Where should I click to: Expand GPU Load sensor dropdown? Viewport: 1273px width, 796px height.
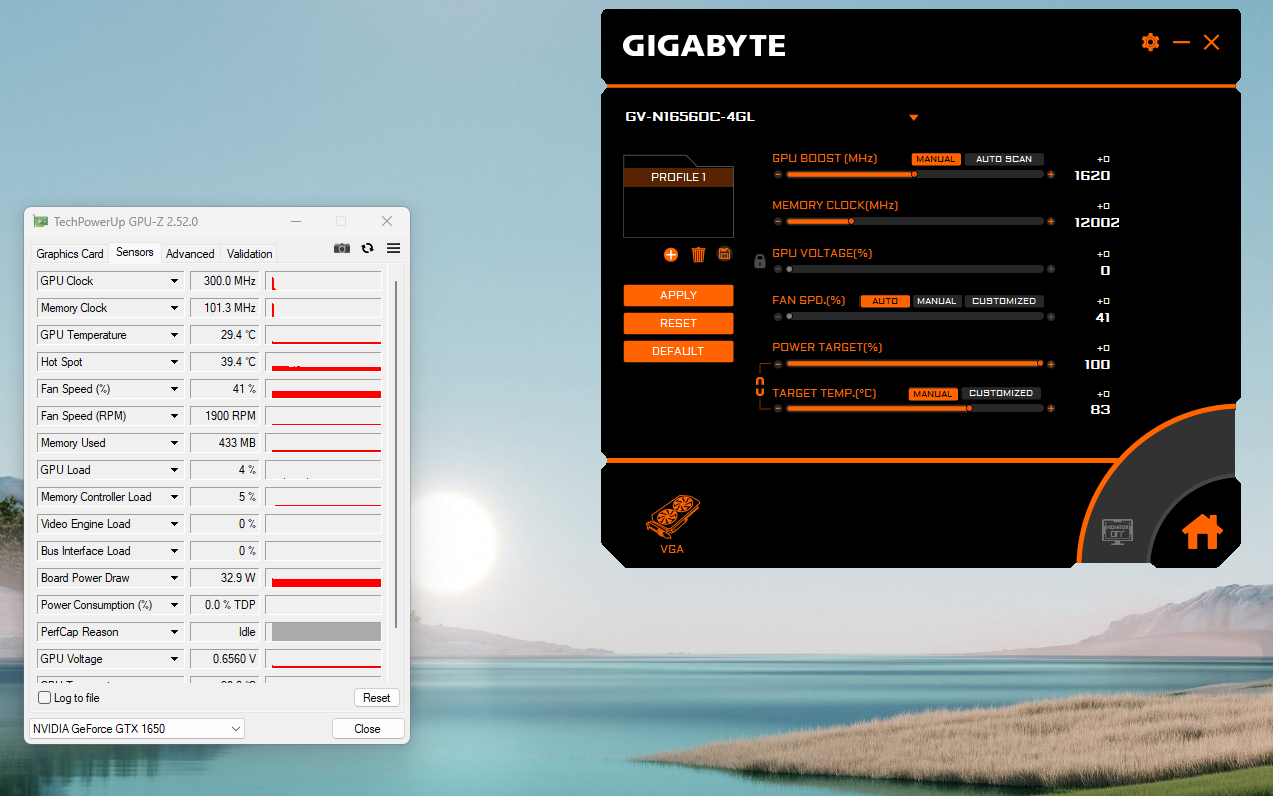click(x=175, y=470)
